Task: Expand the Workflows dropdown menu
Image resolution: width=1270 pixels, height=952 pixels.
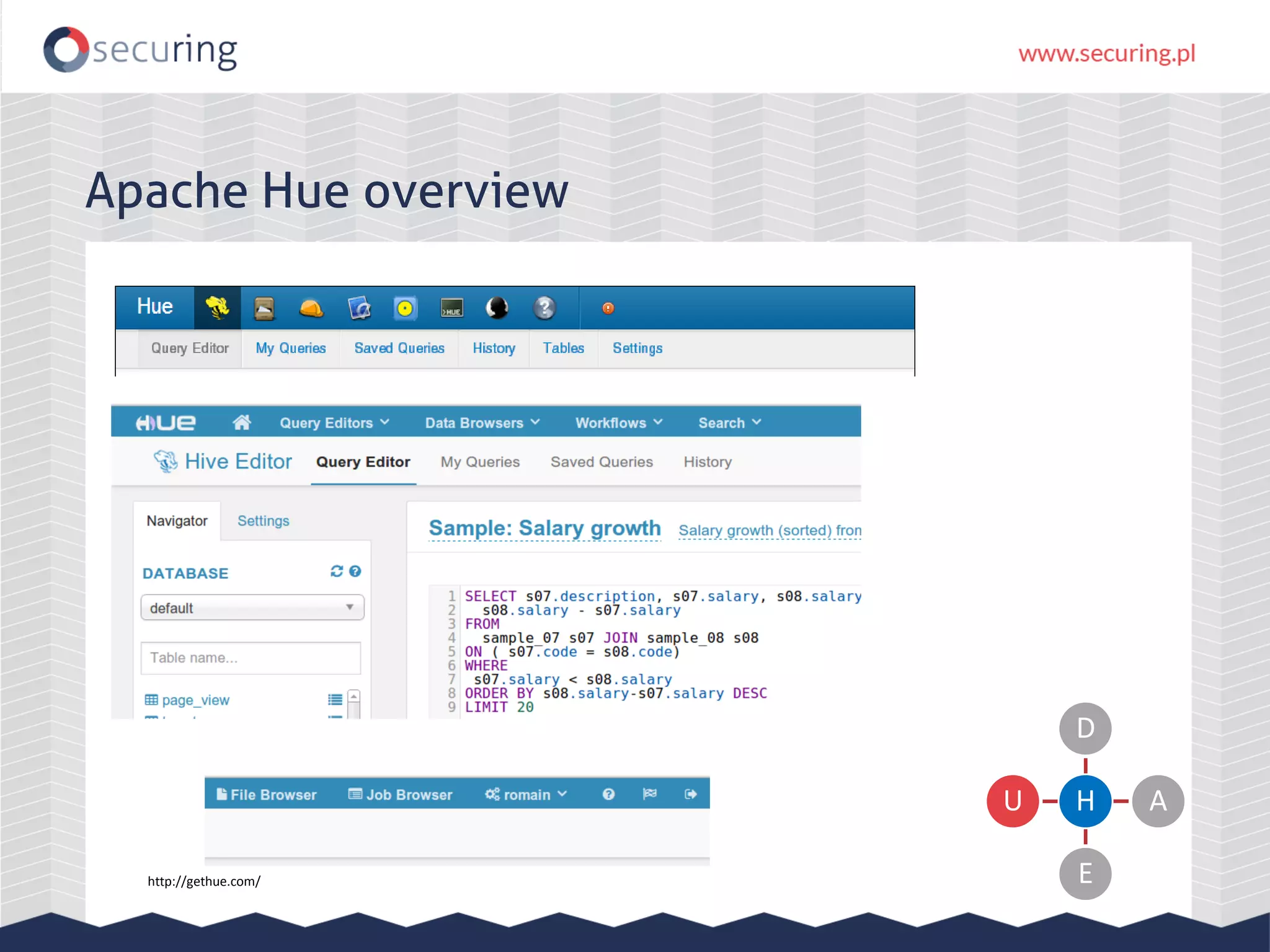Action: click(619, 423)
